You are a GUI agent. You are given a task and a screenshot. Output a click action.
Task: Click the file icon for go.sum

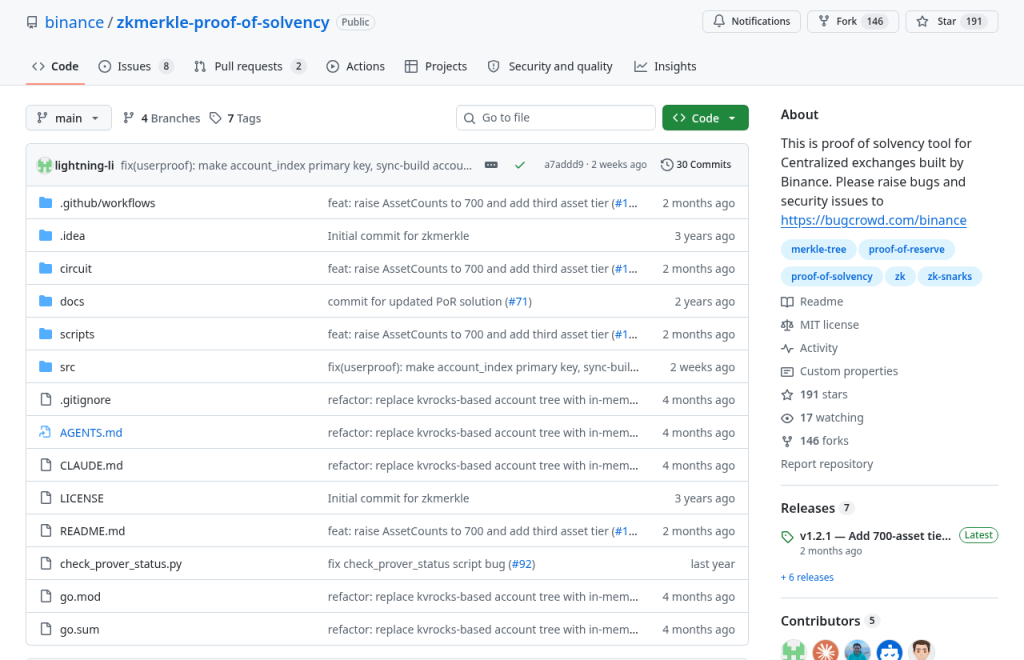click(45, 629)
